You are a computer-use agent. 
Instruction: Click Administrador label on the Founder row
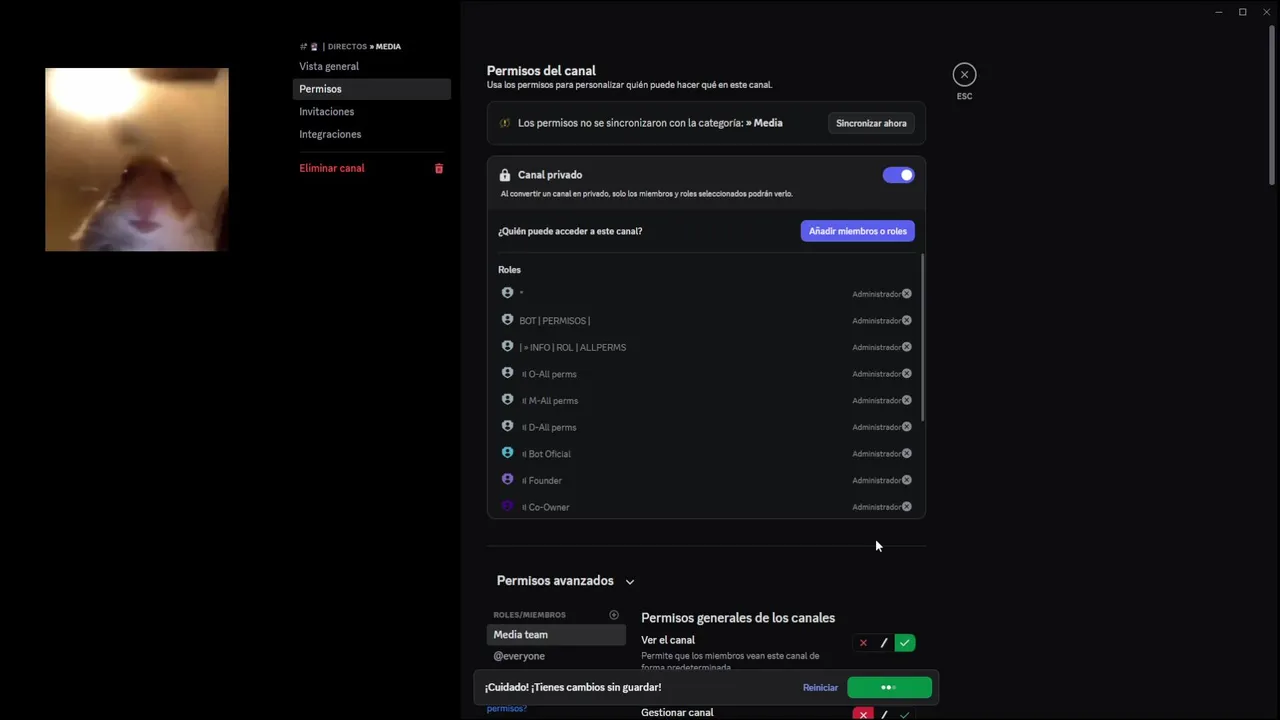click(x=876, y=481)
